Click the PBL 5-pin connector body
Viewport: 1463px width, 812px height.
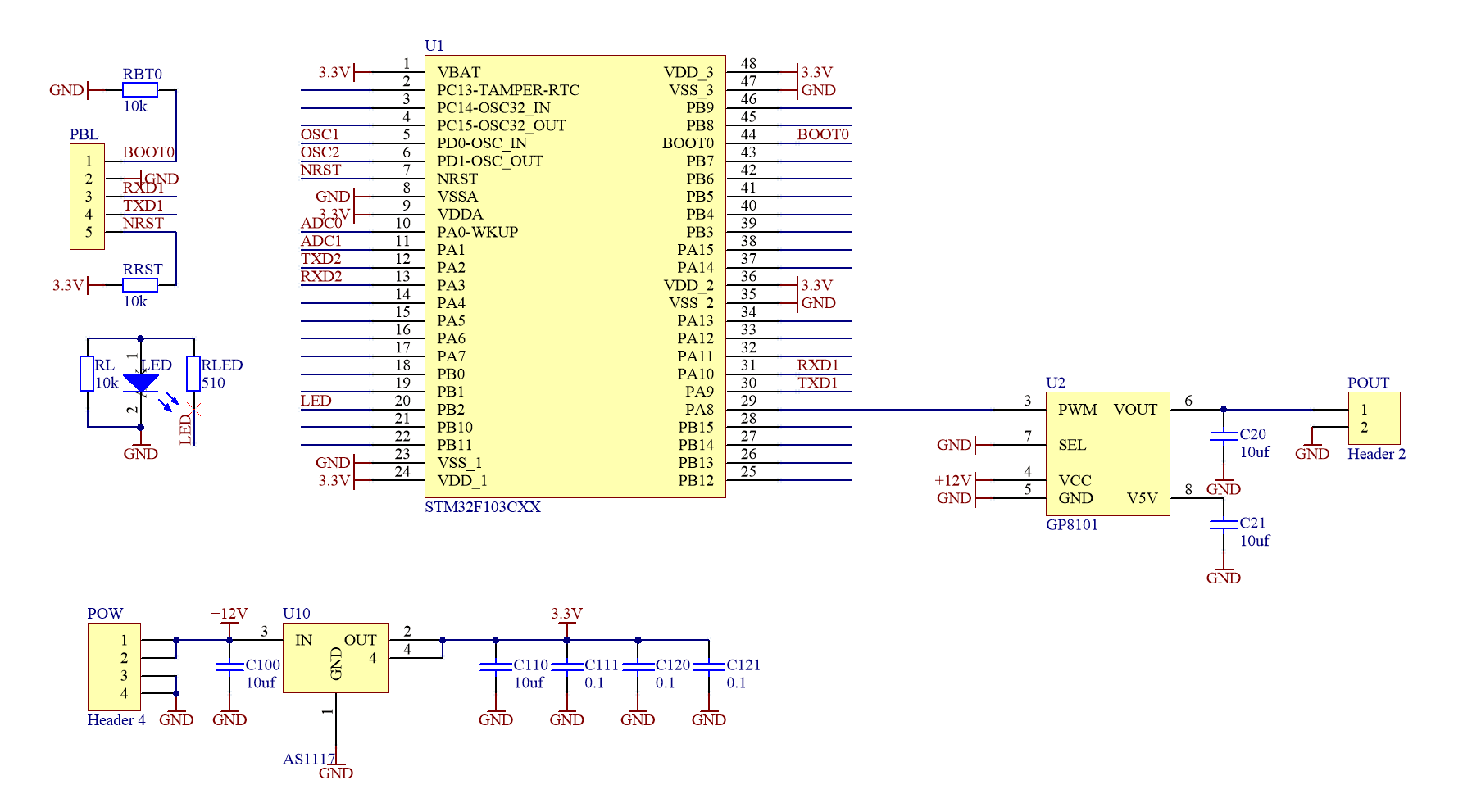87,197
